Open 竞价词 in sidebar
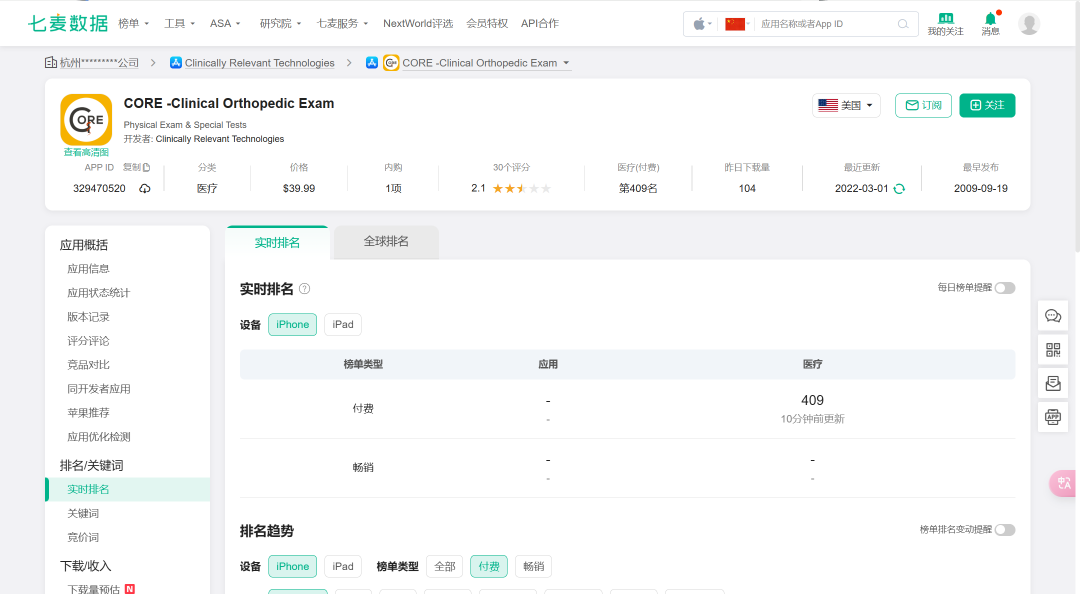Viewport: 1080px width, 594px height. coord(83,537)
